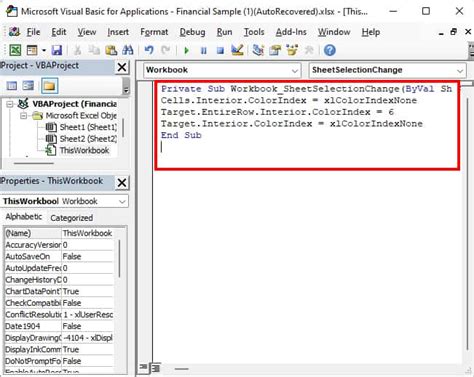Viewport: 474px width, 377px height.
Task: Click the Date1904 property value
Action: point(88,326)
